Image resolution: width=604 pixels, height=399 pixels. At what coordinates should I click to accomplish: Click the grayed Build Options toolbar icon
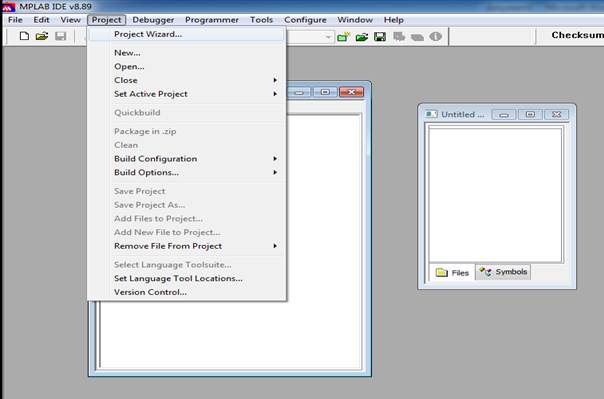tap(399, 37)
